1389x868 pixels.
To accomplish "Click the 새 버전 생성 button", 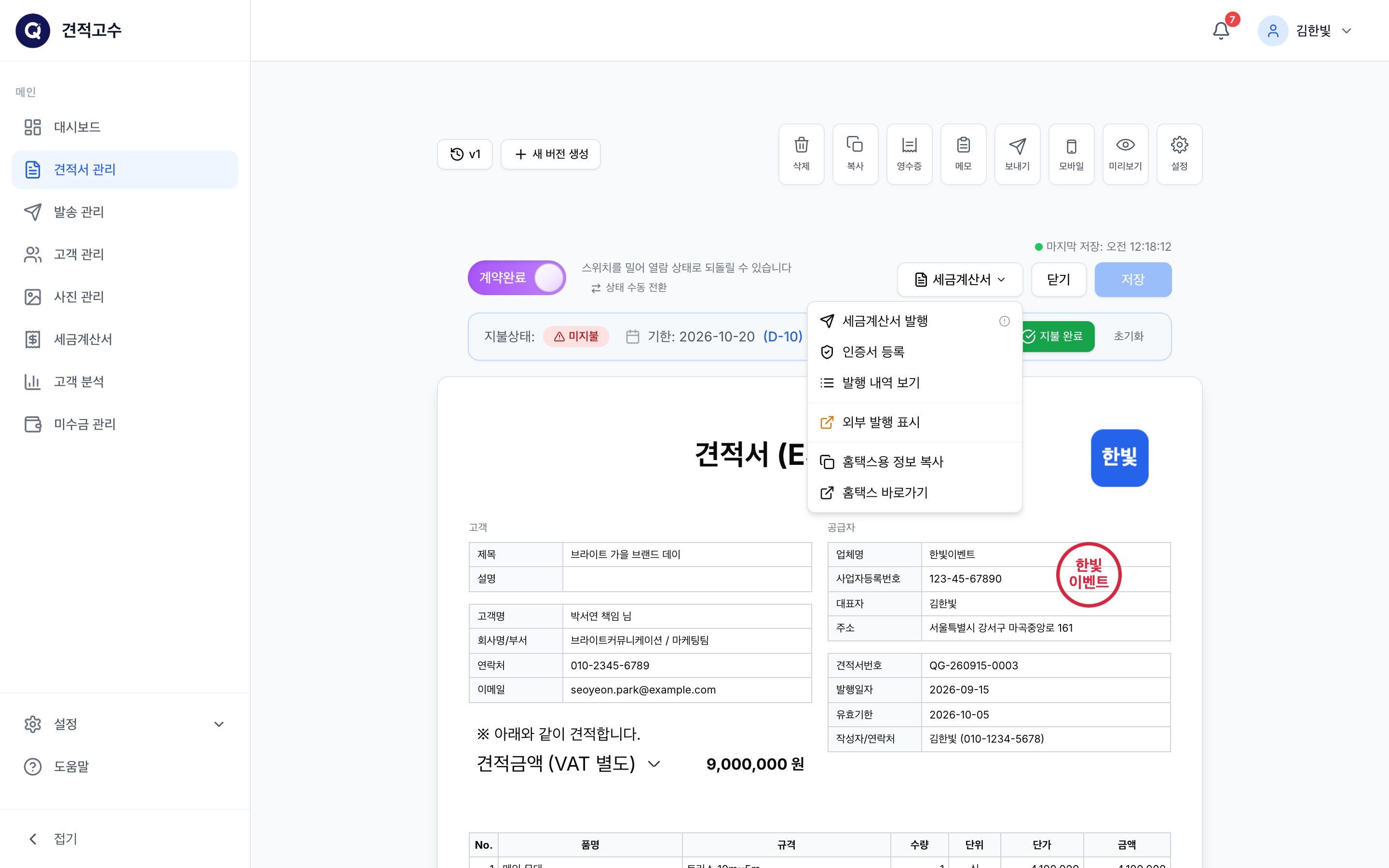I will [x=550, y=154].
